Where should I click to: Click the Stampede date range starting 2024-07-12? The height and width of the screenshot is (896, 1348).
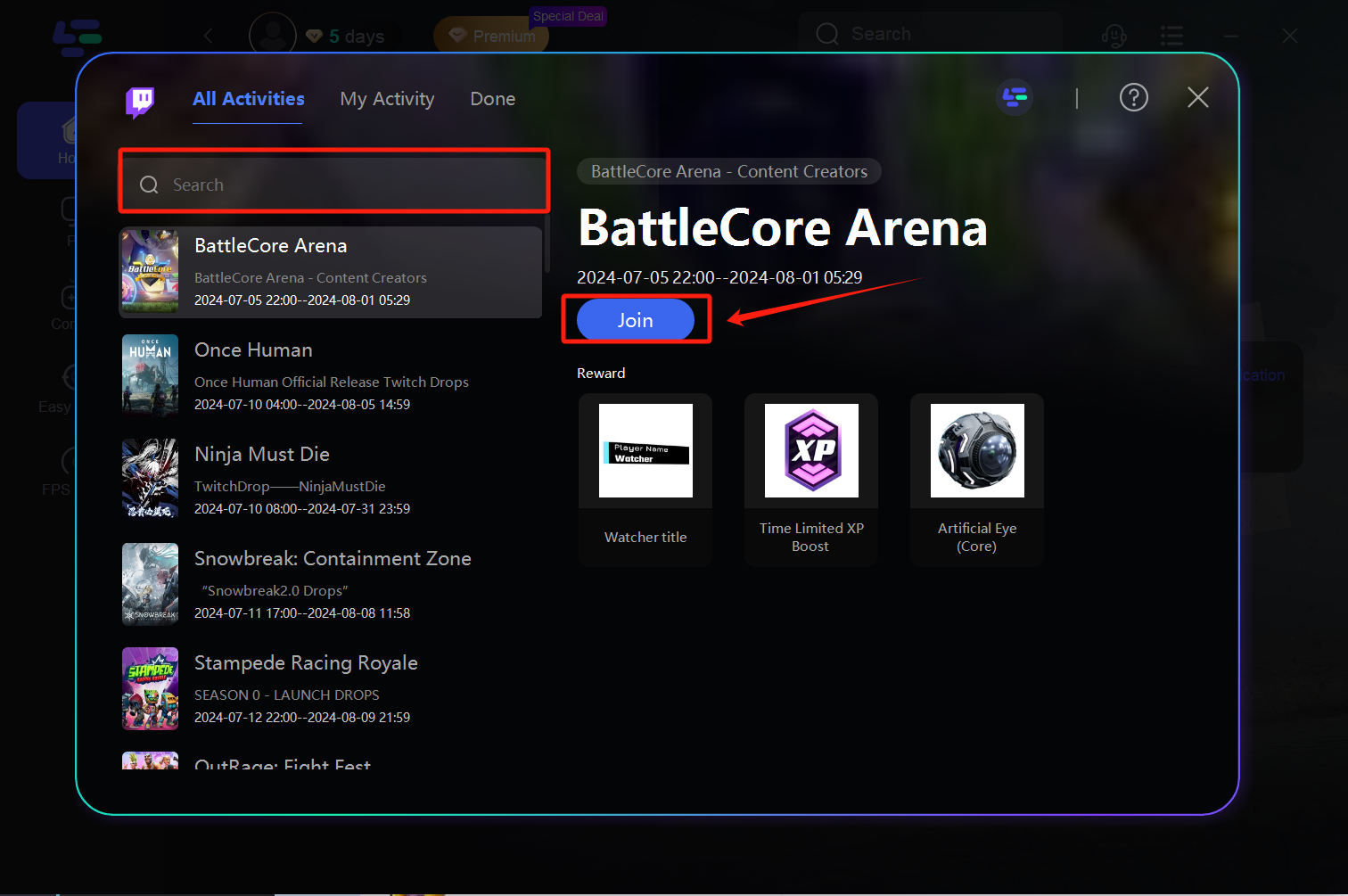pos(302,718)
